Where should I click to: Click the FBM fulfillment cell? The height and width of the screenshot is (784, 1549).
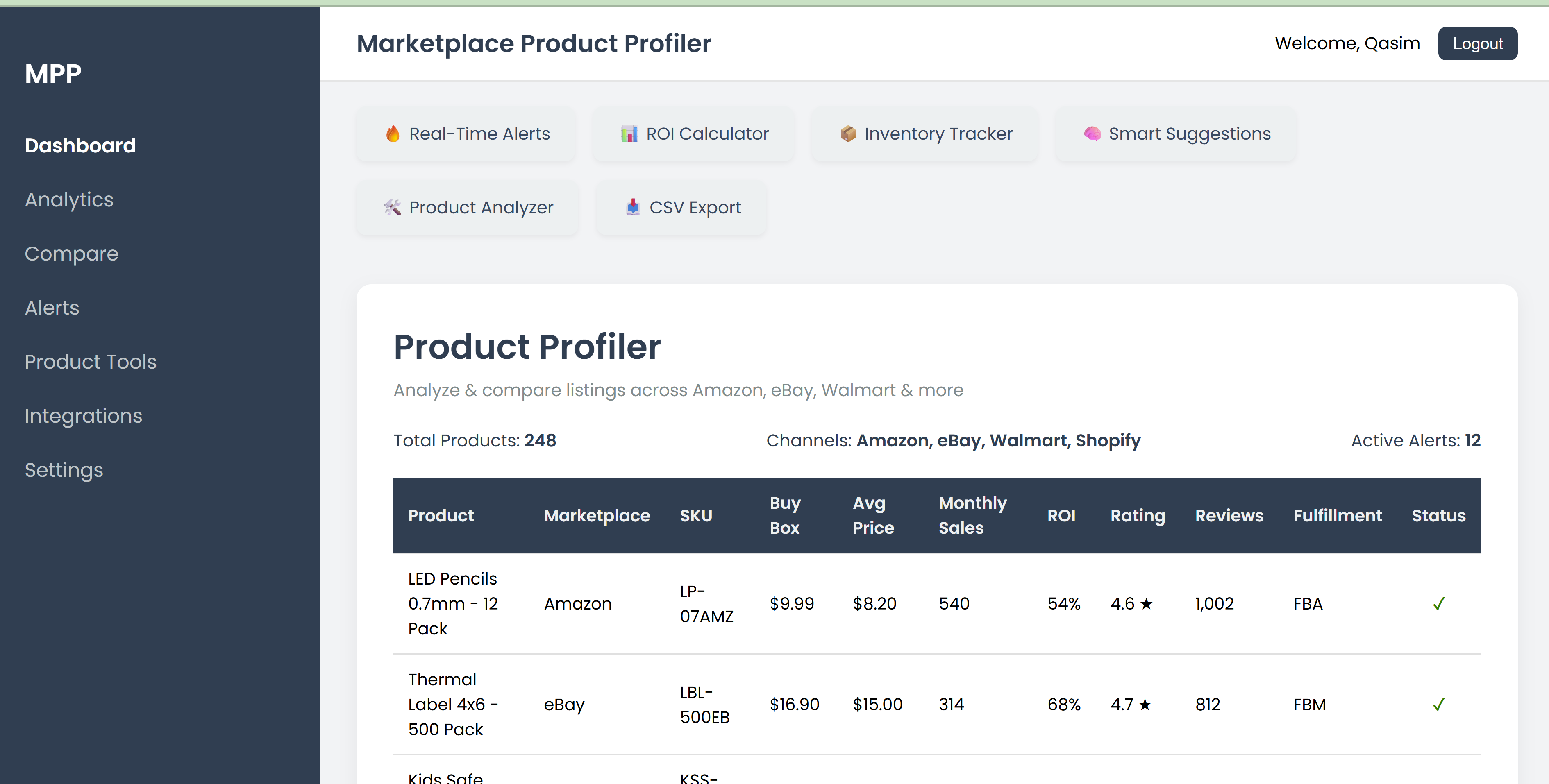coord(1310,704)
